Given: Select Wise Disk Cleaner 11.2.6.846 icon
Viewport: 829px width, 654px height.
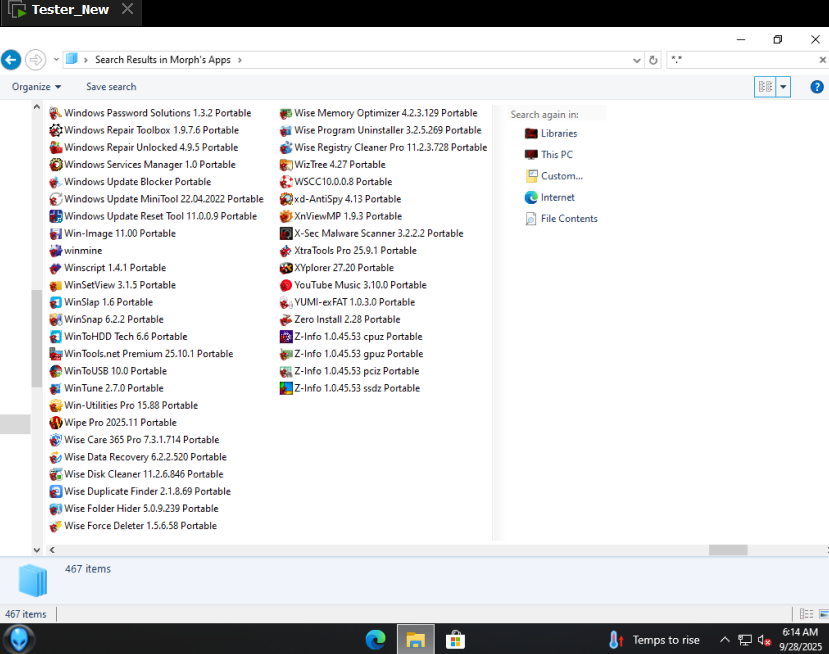Looking at the screenshot, I should click(56, 474).
